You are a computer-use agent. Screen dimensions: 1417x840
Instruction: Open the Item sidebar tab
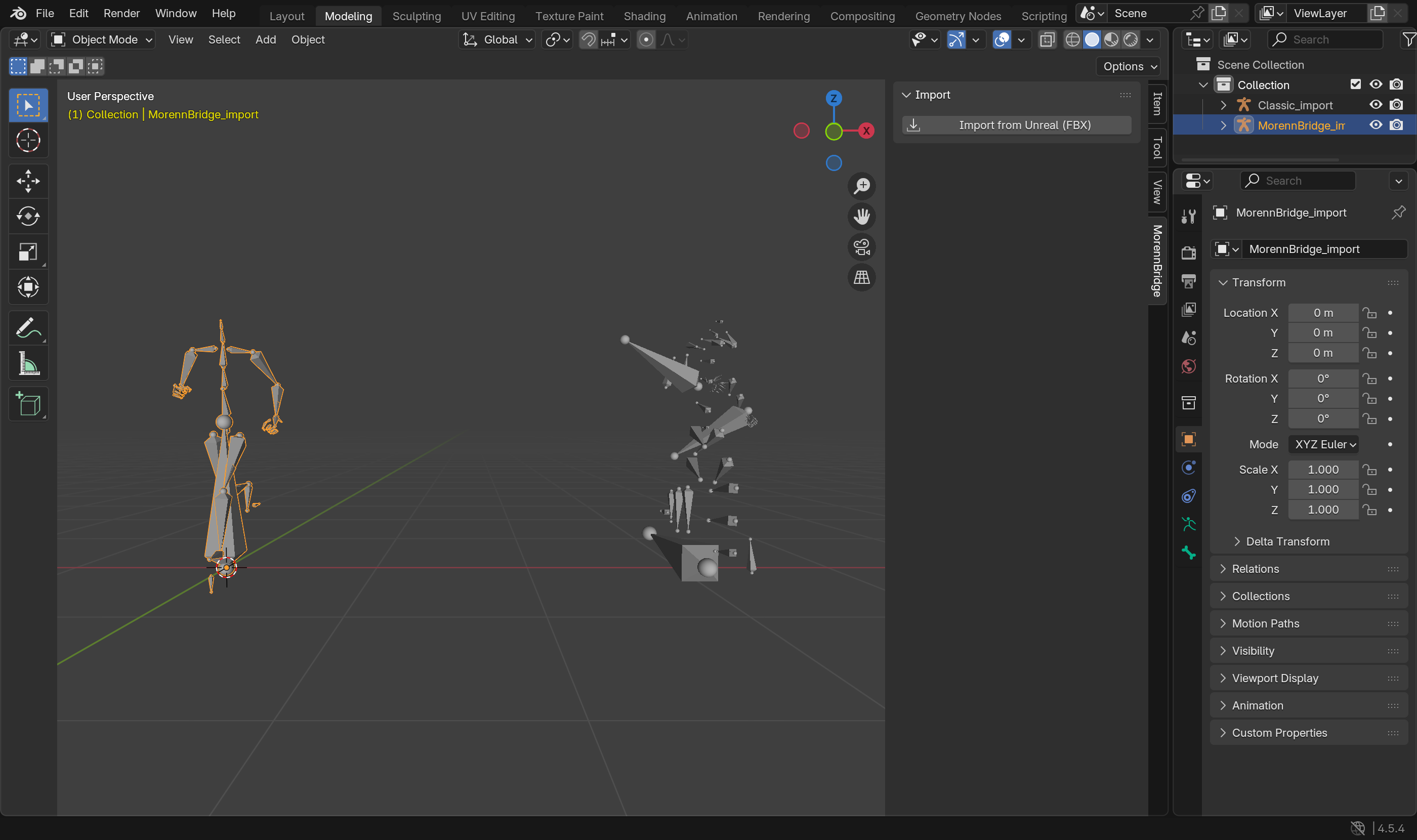coord(1157,104)
